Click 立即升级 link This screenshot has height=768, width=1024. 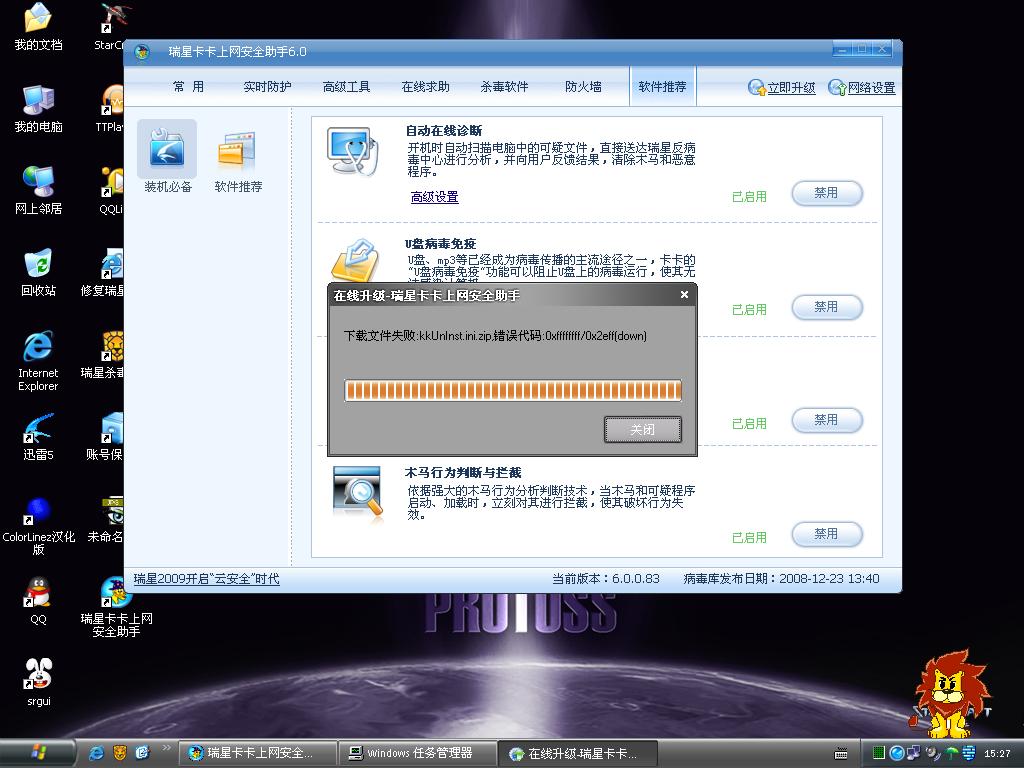coord(782,88)
